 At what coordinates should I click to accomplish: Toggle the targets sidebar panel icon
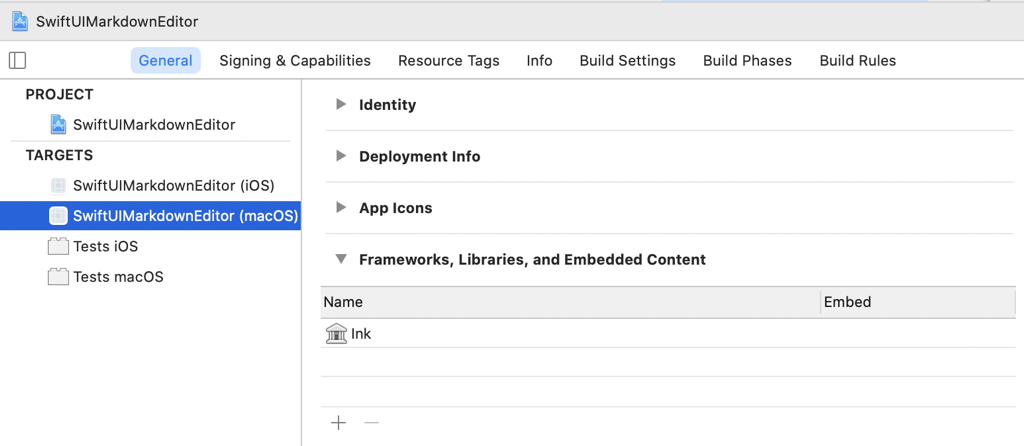point(17,60)
